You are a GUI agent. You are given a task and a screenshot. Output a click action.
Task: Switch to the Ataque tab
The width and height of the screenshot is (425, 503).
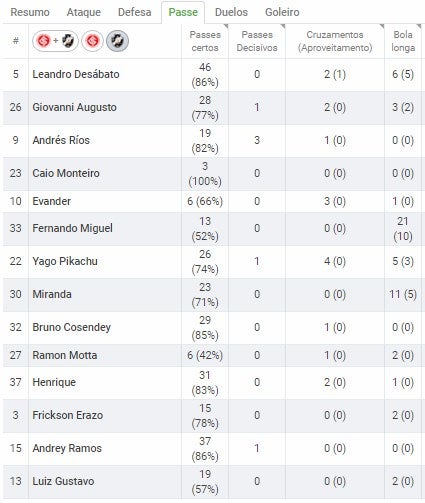point(84,12)
